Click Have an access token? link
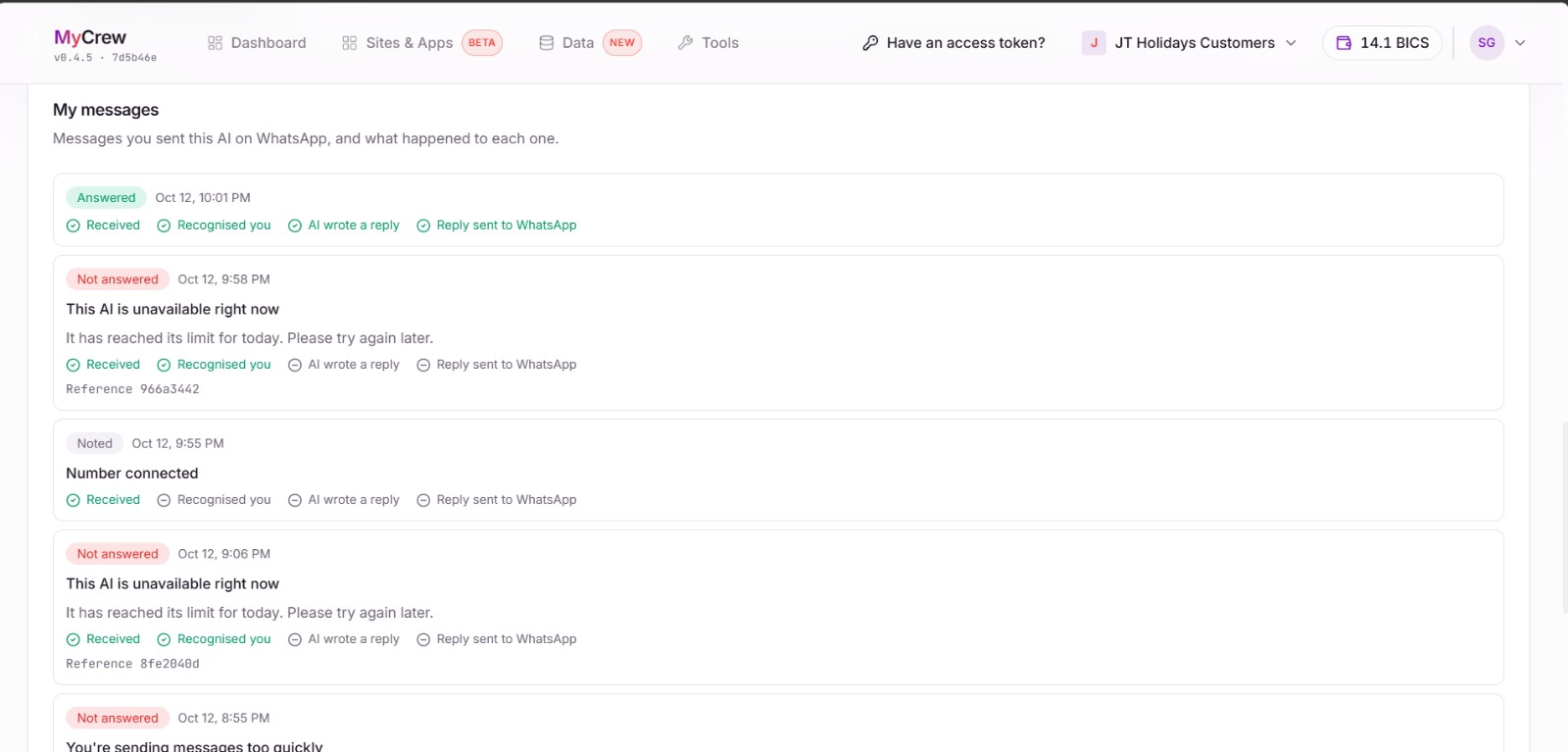The width and height of the screenshot is (1568, 752). pyautogui.click(x=954, y=43)
